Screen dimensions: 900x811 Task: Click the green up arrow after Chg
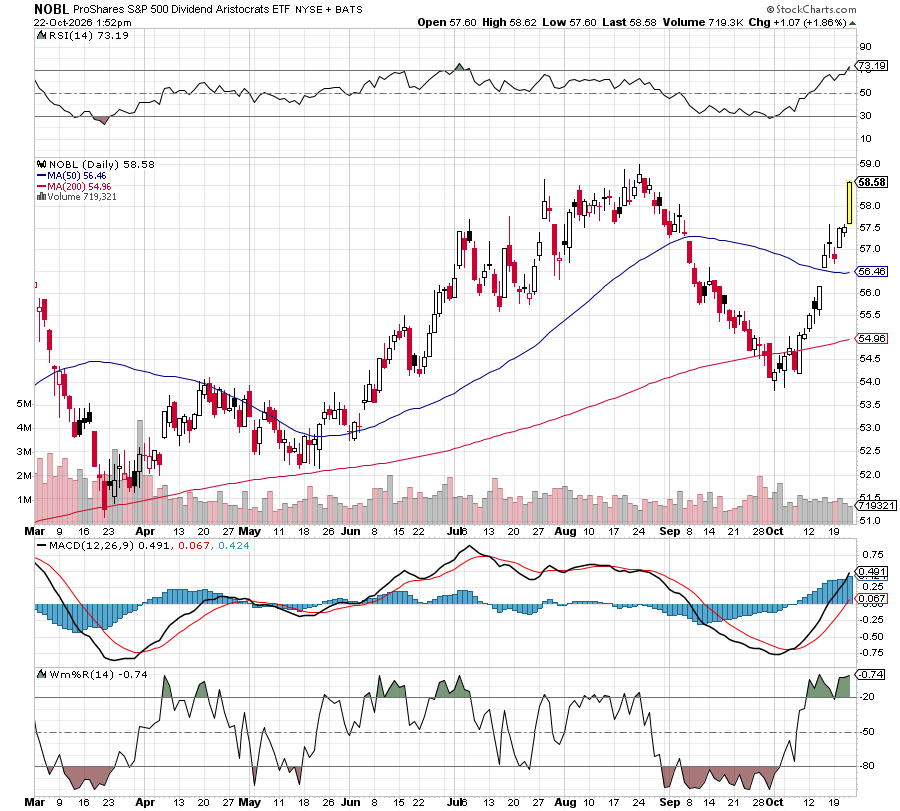[x=852, y=23]
